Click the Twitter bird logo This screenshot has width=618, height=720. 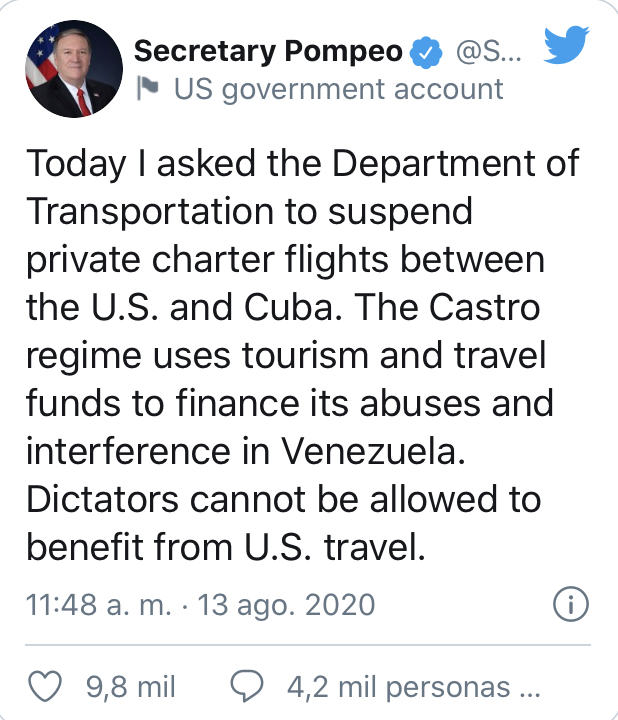(x=567, y=45)
